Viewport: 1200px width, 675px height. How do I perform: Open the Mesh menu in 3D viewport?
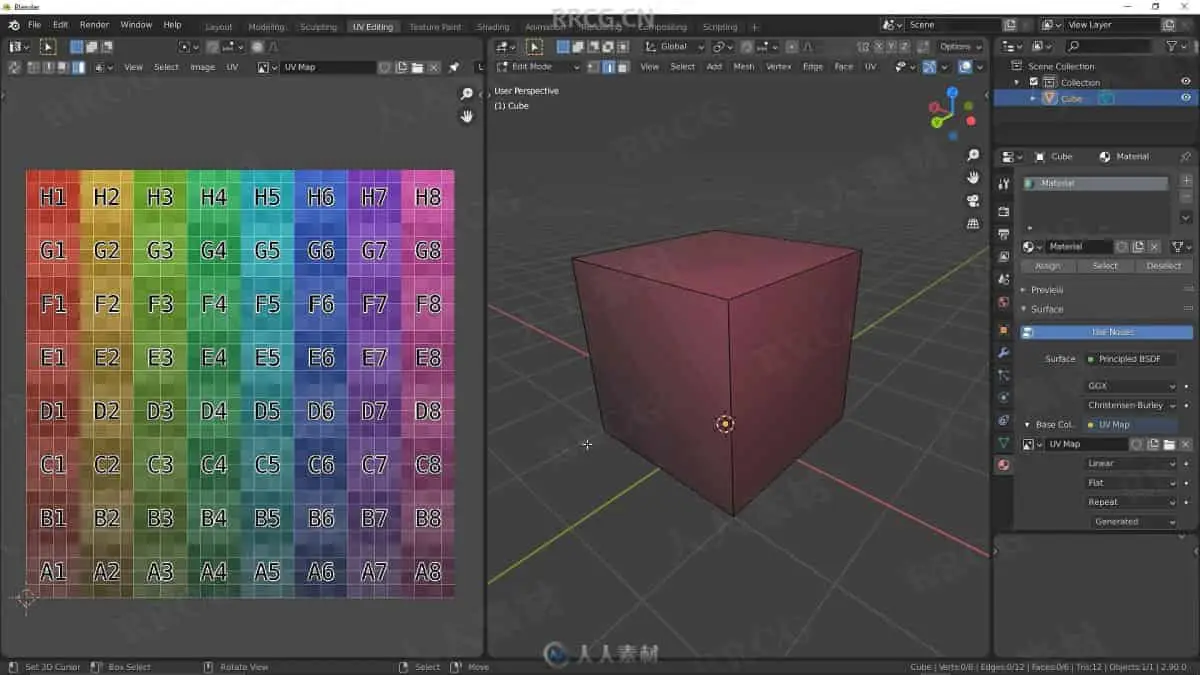coord(744,67)
